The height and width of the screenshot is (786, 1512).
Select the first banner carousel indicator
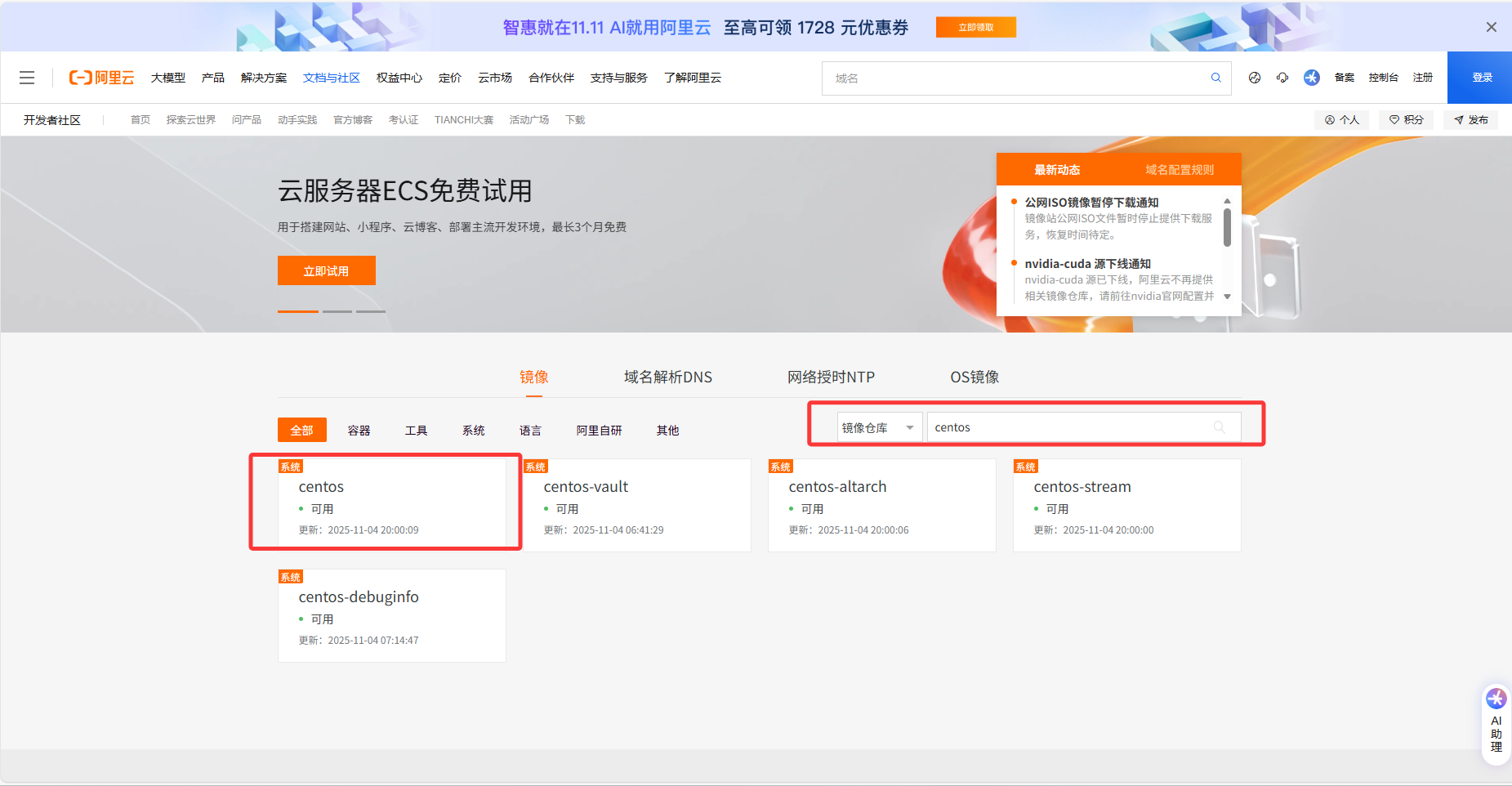298,311
